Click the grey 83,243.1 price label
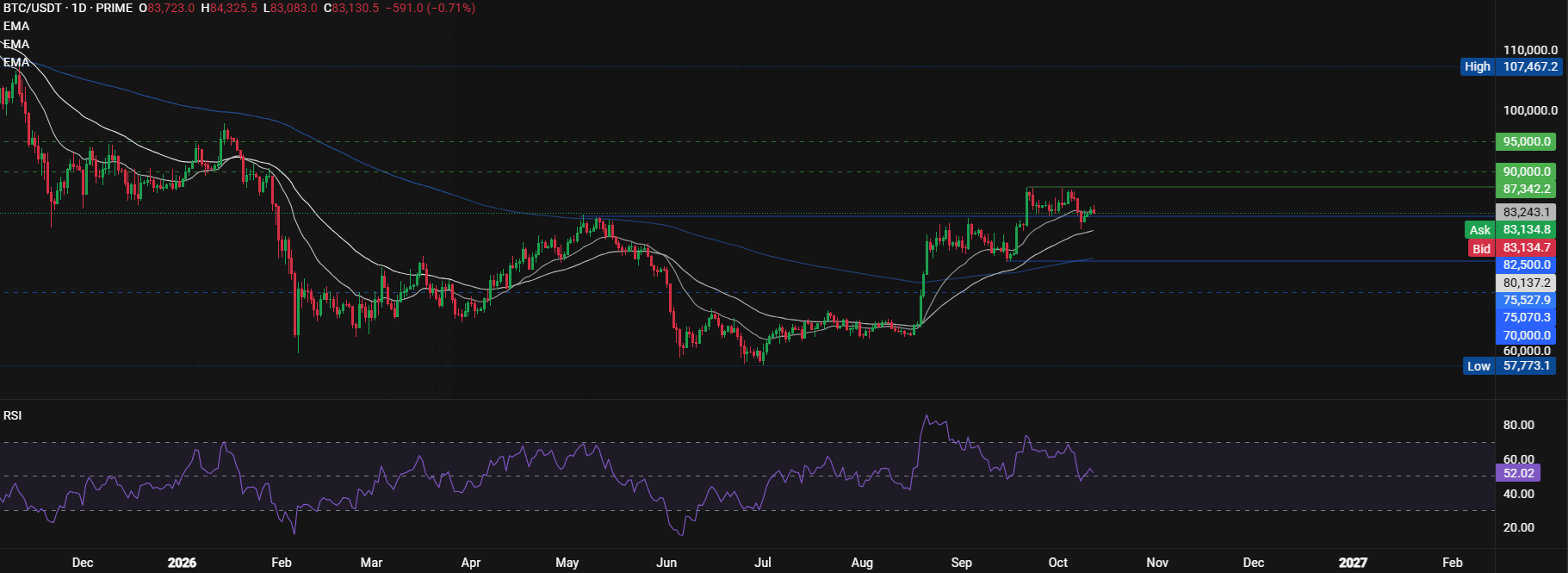1568x573 pixels. click(1527, 212)
